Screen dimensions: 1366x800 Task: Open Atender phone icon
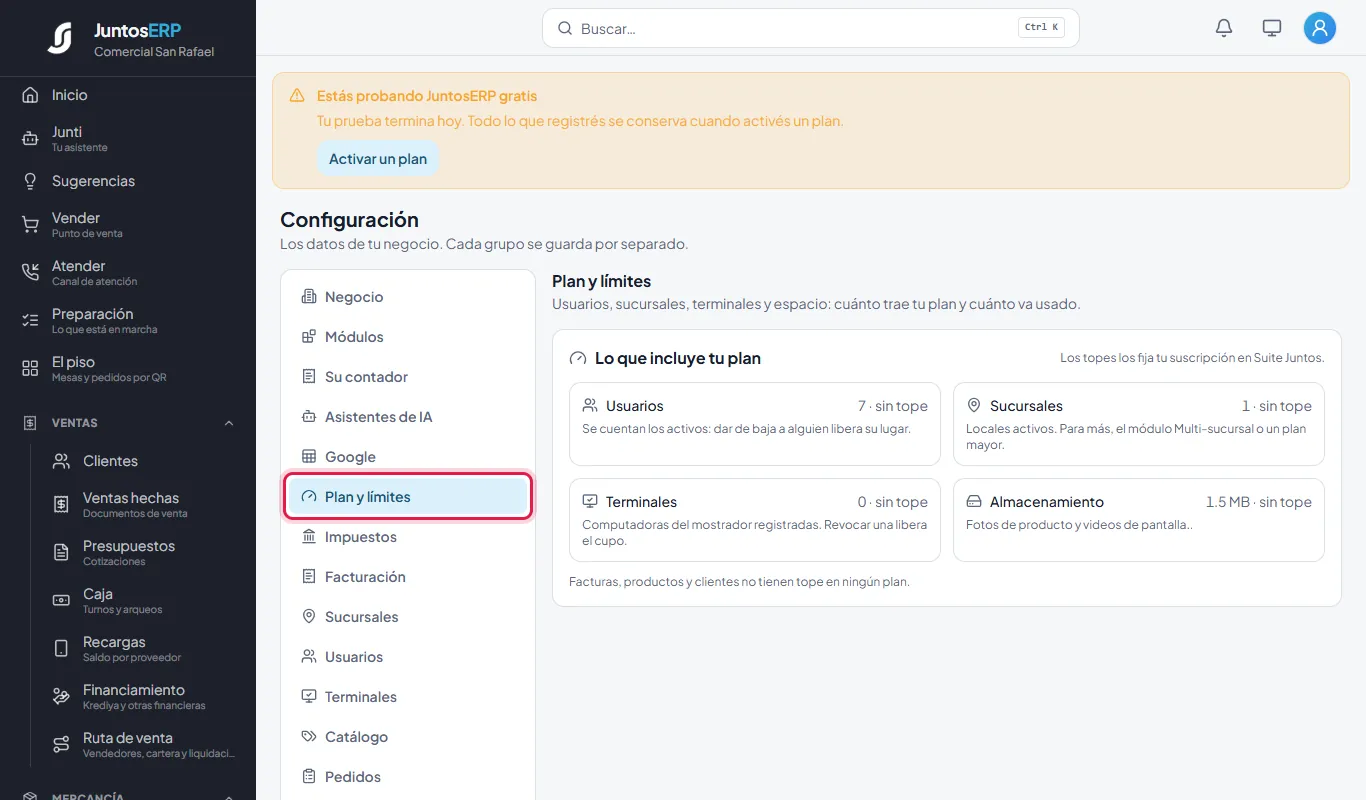point(30,273)
